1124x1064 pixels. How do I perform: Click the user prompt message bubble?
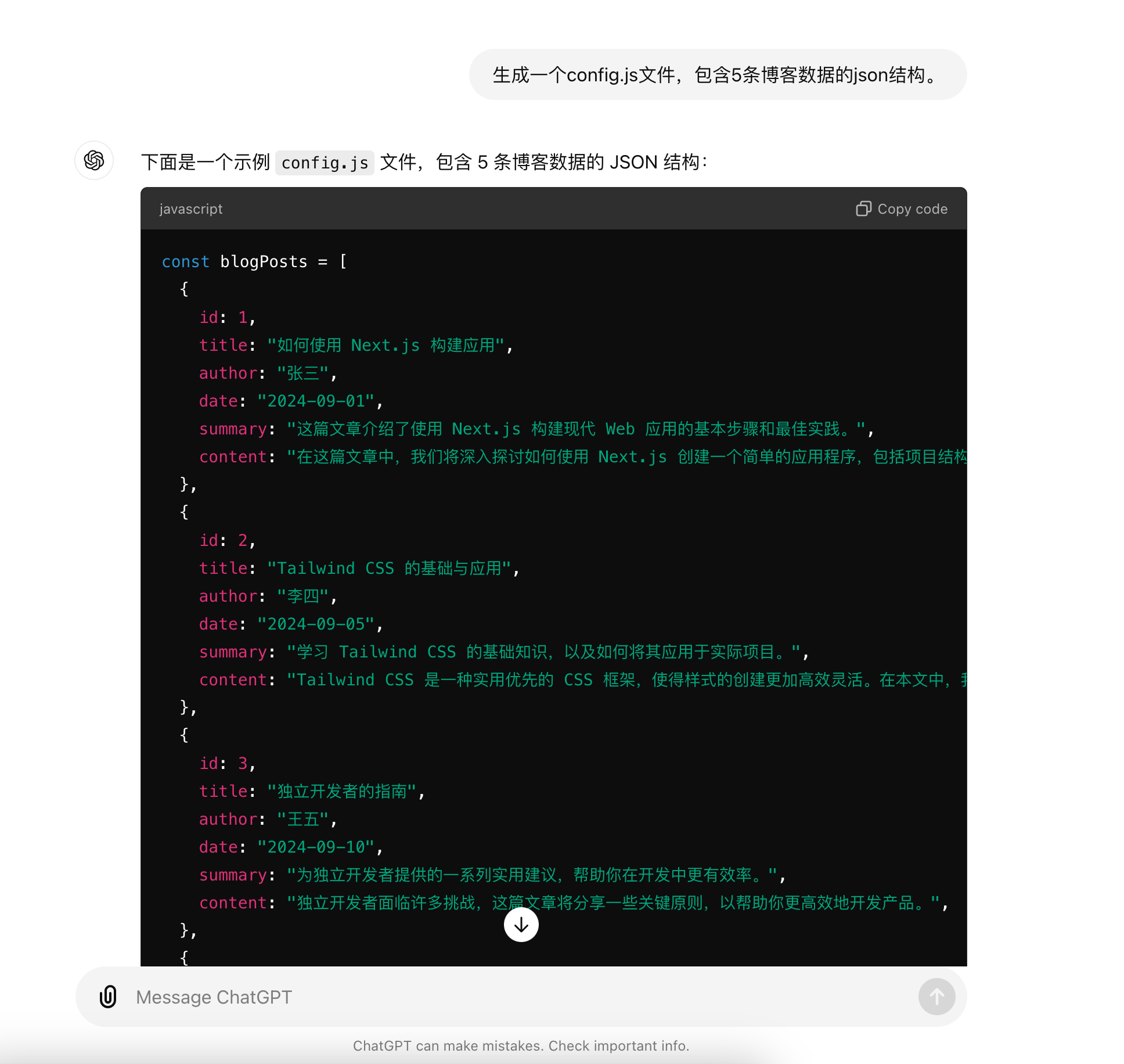[717, 75]
